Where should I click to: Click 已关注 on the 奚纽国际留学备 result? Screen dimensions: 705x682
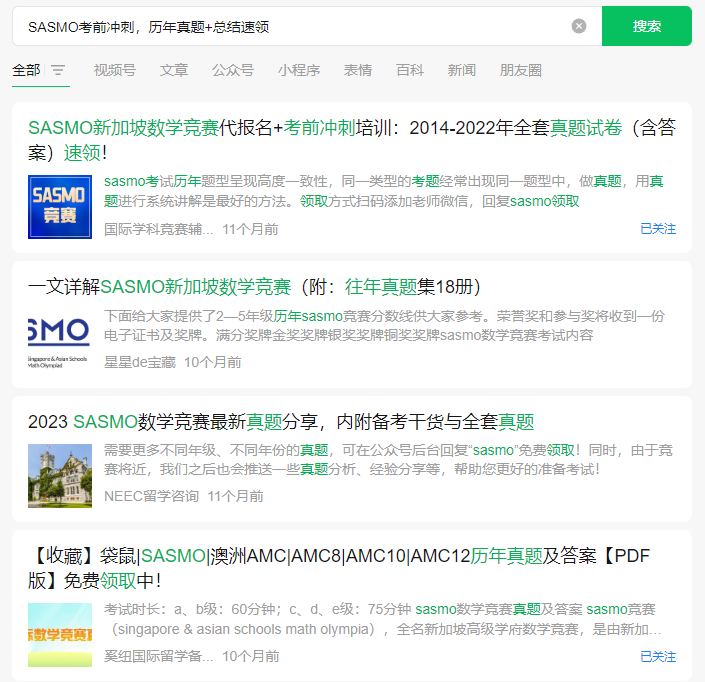coord(658,657)
